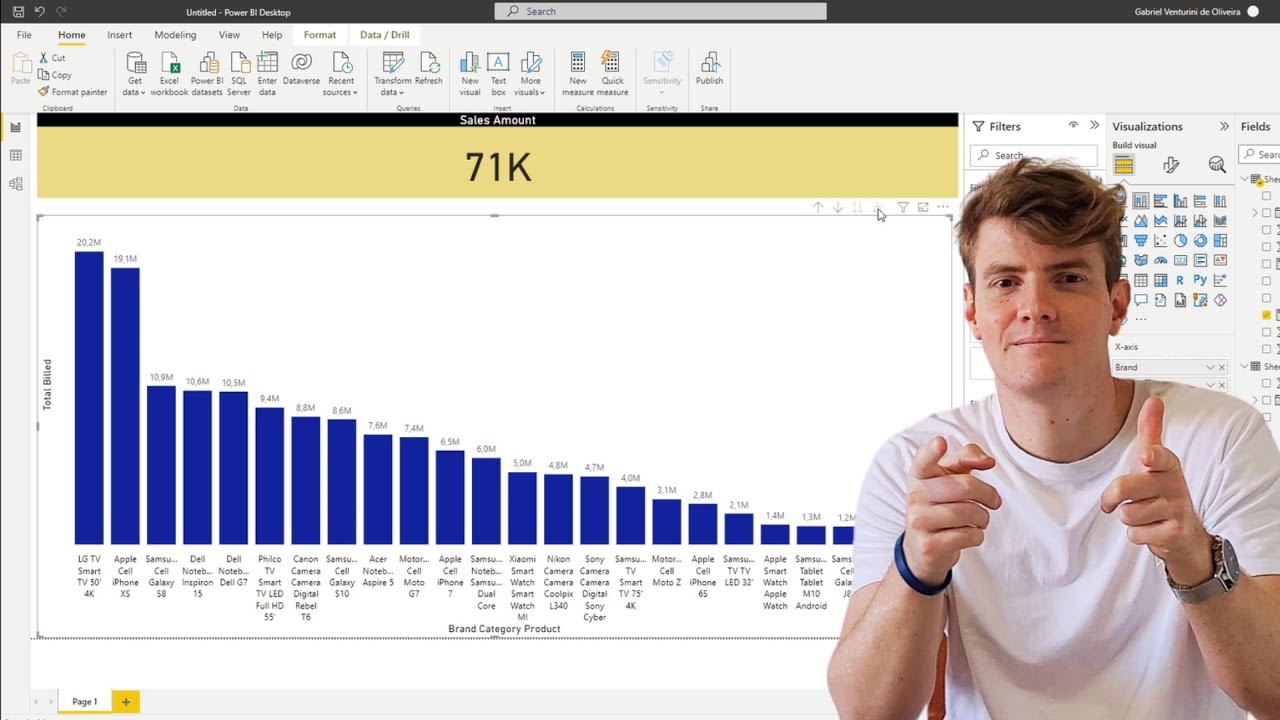Choose the Card (123) visual
The width and height of the screenshot is (1280, 720).
tap(1180, 261)
